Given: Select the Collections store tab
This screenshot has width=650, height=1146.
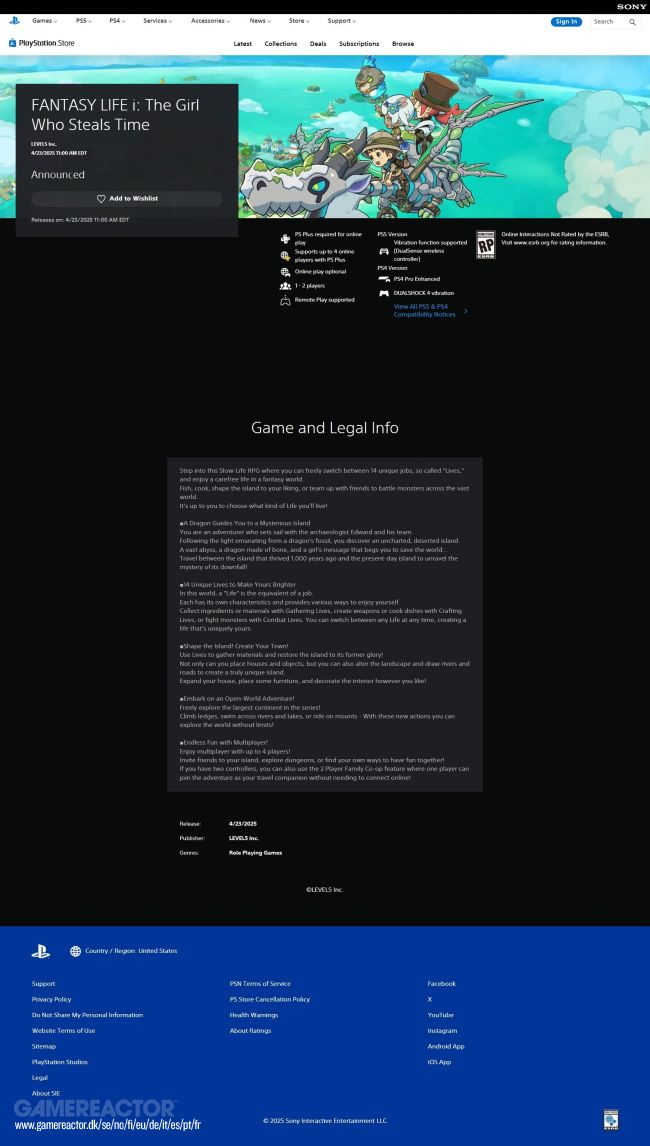Looking at the screenshot, I should [281, 44].
